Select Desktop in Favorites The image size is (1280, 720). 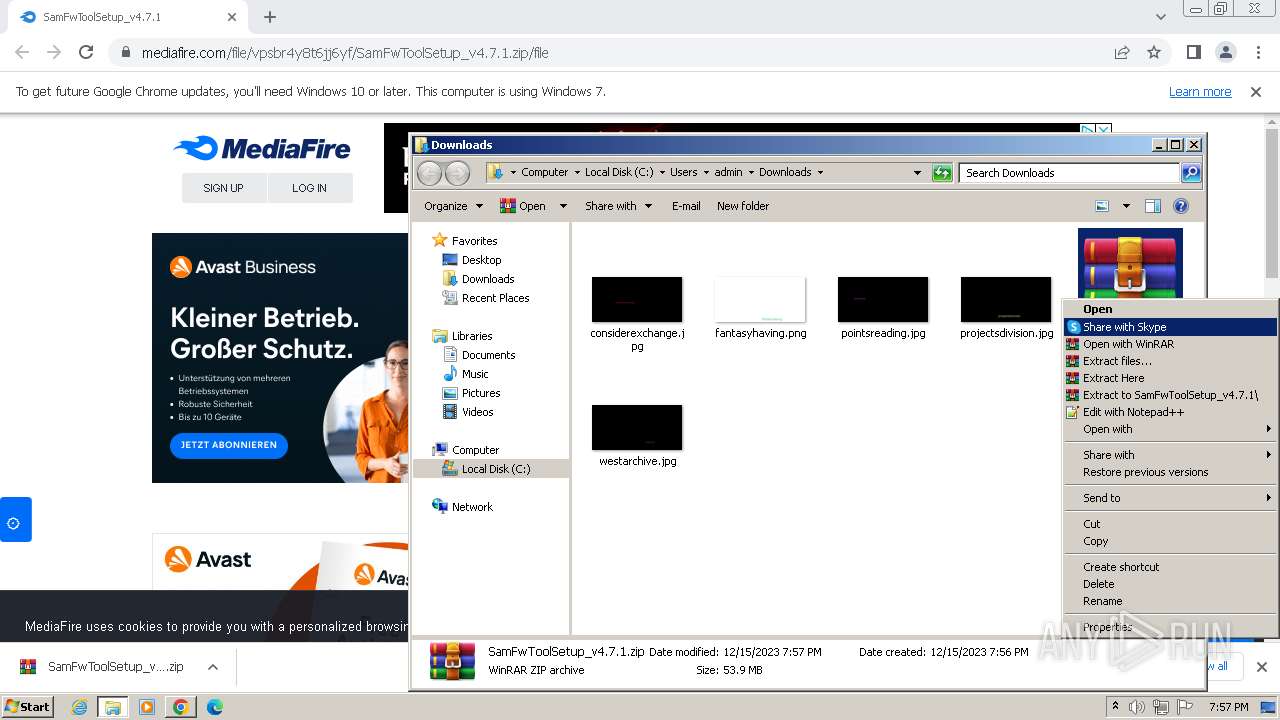pyautogui.click(x=481, y=260)
